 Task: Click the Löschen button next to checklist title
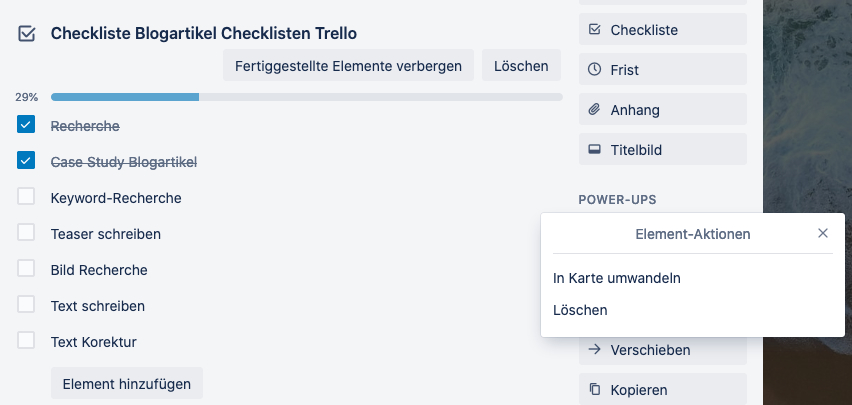[x=521, y=66]
